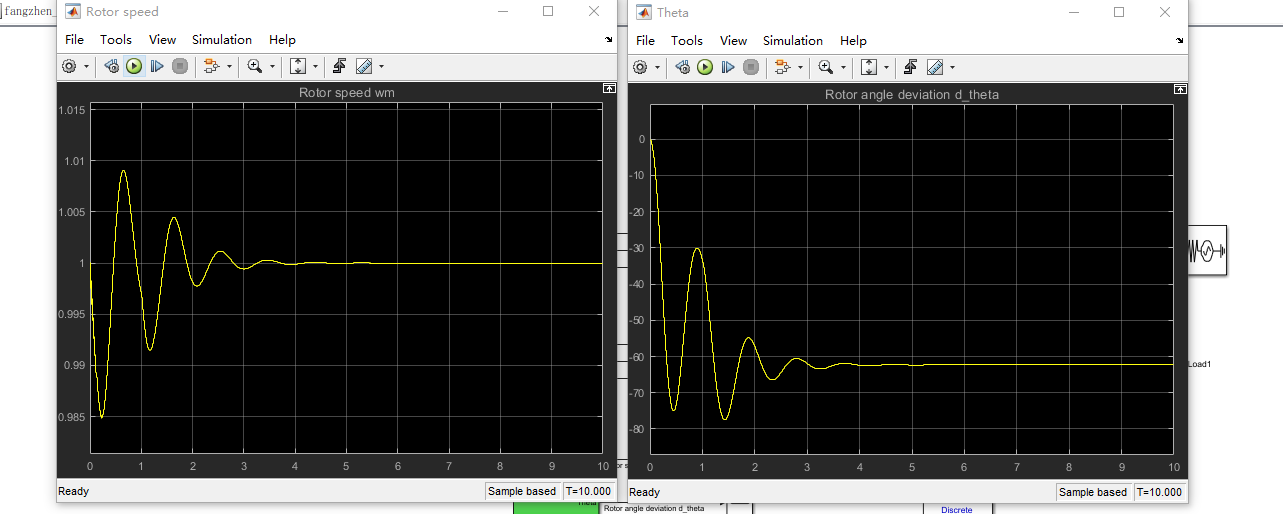Viewport: 1283px width, 514px height.
Task: Expand measurements dropdown in Theta window
Action: click(x=952, y=68)
